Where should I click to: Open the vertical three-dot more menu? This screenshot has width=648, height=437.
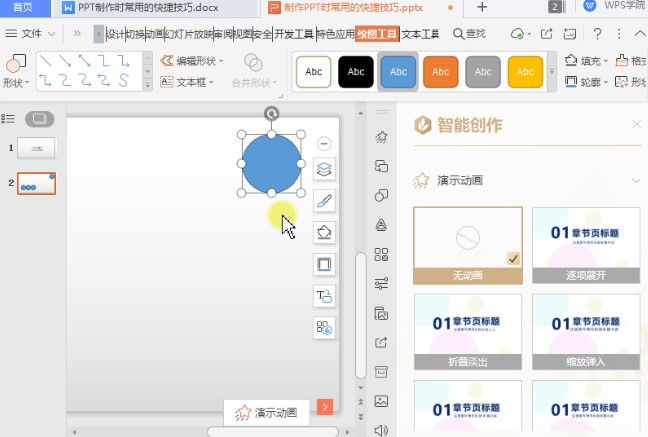coord(619,34)
